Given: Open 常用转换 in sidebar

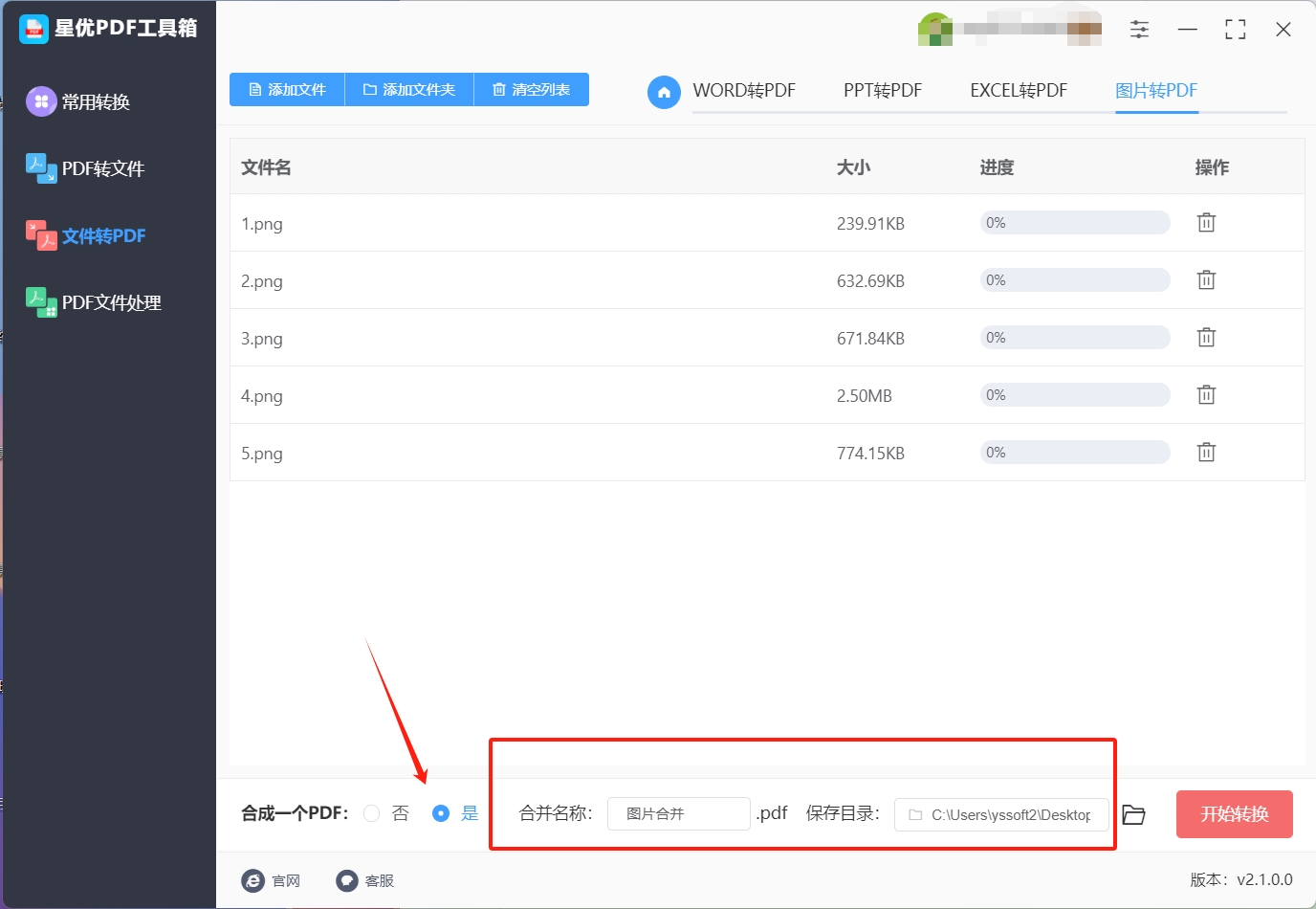Looking at the screenshot, I should pos(78,101).
